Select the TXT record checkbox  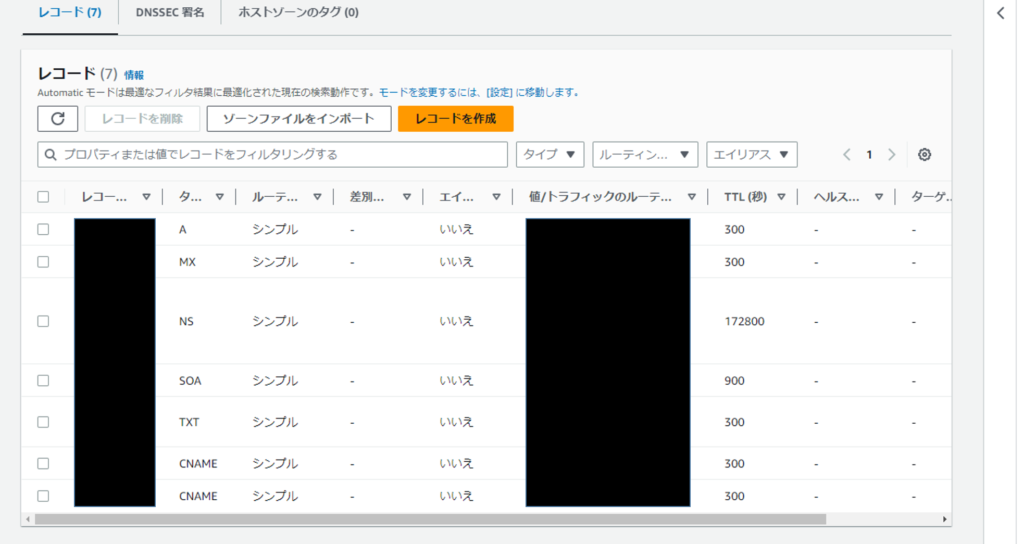(43, 422)
